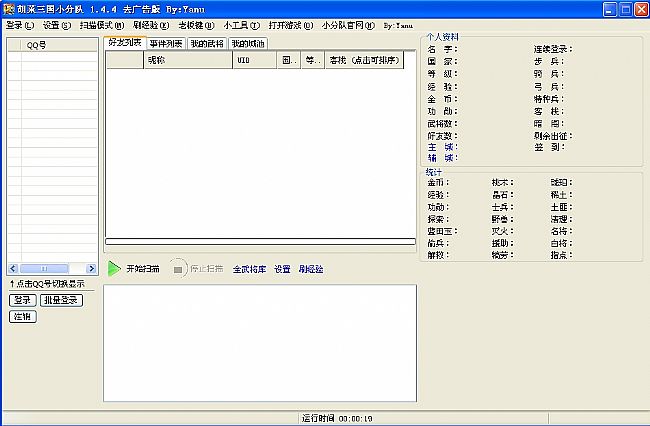Sort by 客栈 (点击可排序) column header
650x426 pixels.
point(364,60)
